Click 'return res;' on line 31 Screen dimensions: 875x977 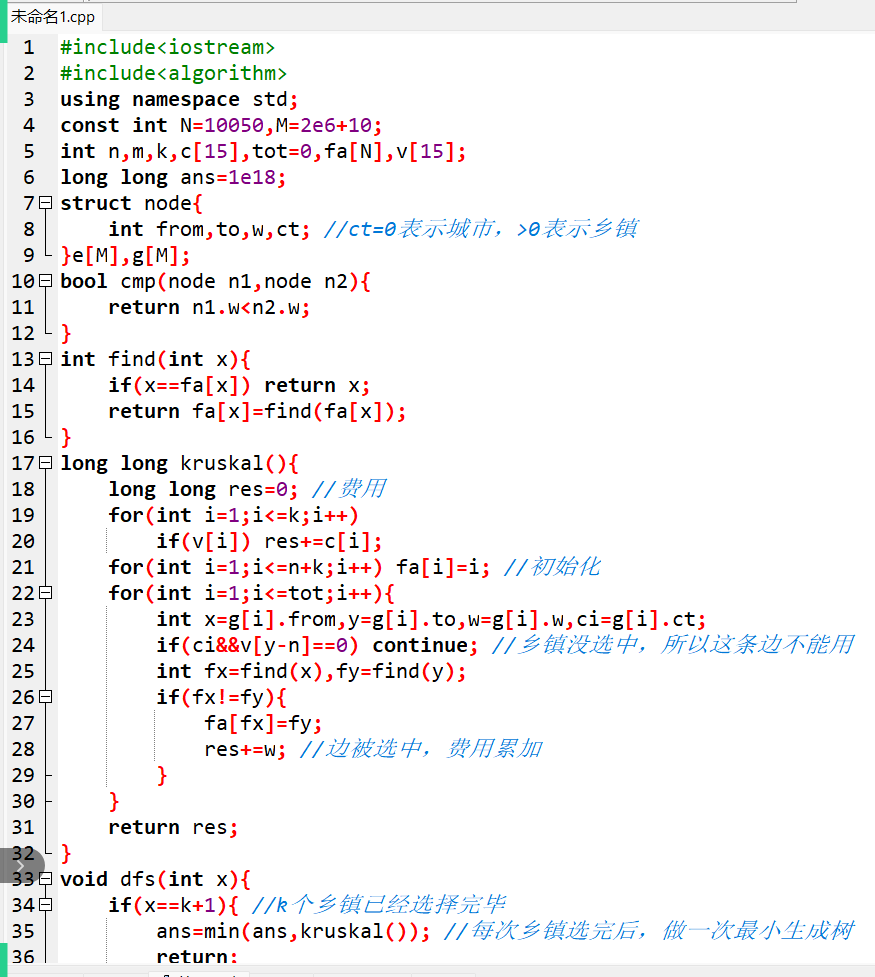173,827
